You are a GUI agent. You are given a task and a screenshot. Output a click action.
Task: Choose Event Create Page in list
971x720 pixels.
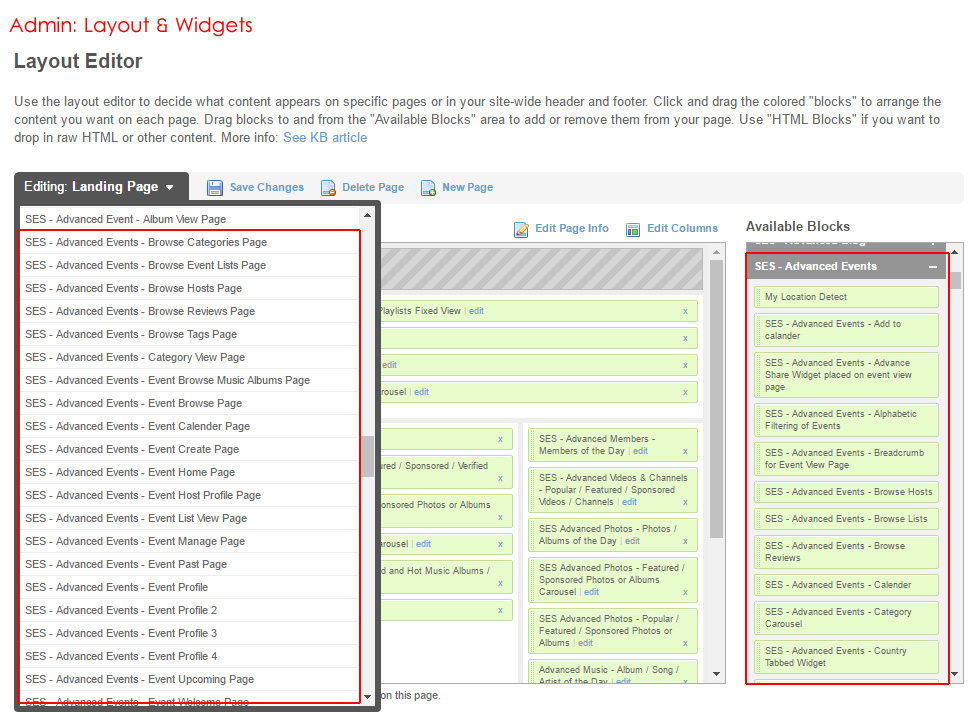(132, 449)
